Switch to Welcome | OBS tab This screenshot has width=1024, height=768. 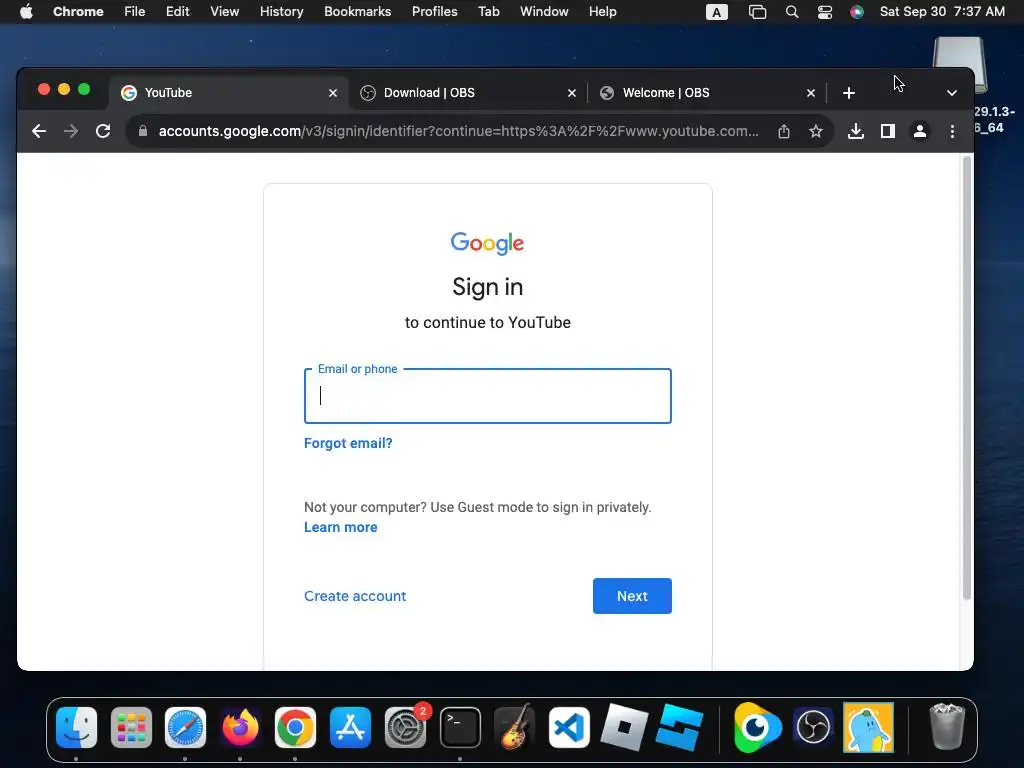(x=707, y=93)
